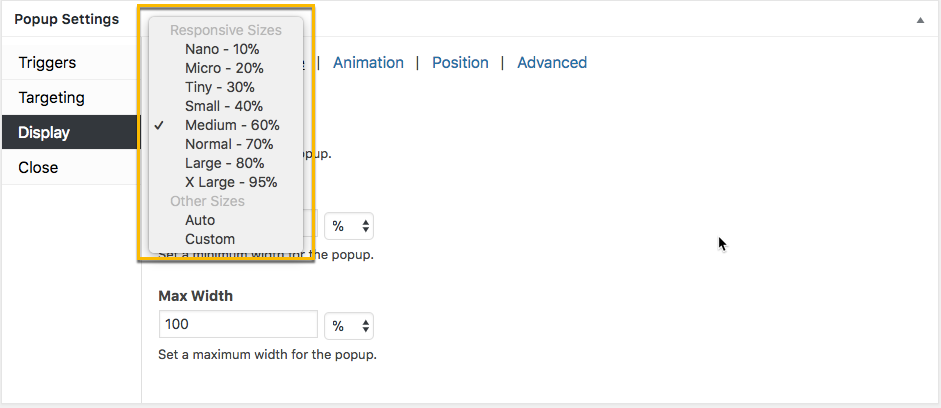
Task: Select the Custom size option
Action: pyautogui.click(x=210, y=239)
